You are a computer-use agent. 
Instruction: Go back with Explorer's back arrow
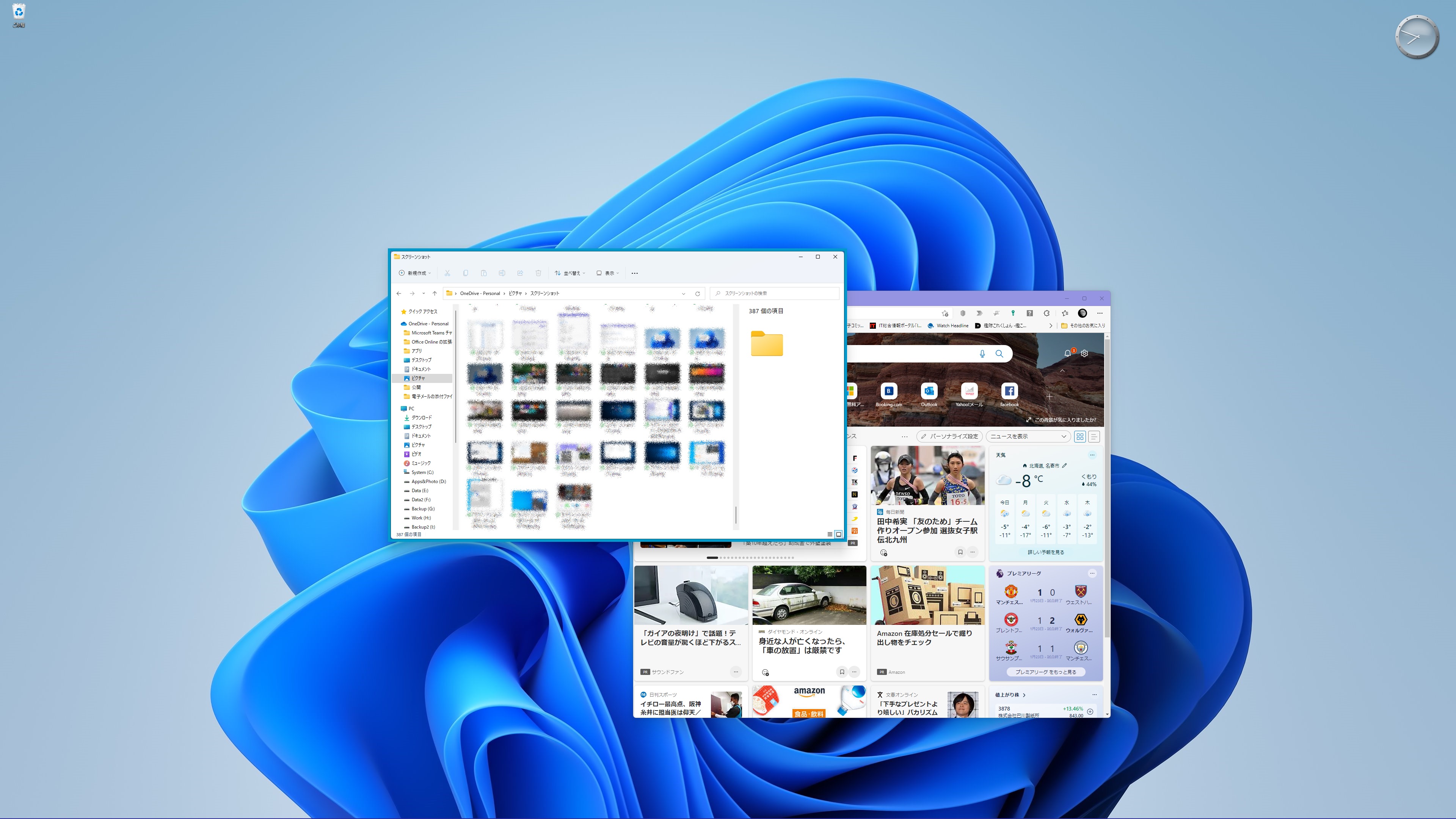(399, 293)
